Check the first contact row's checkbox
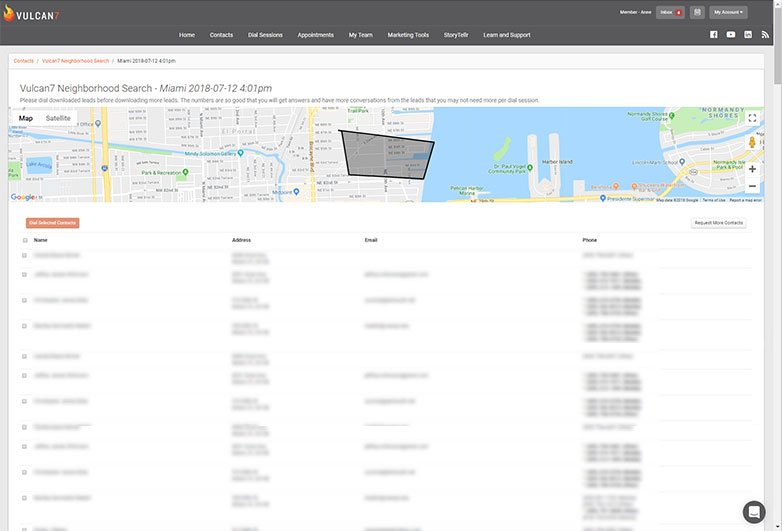Image resolution: width=782 pixels, height=531 pixels. tap(24, 255)
